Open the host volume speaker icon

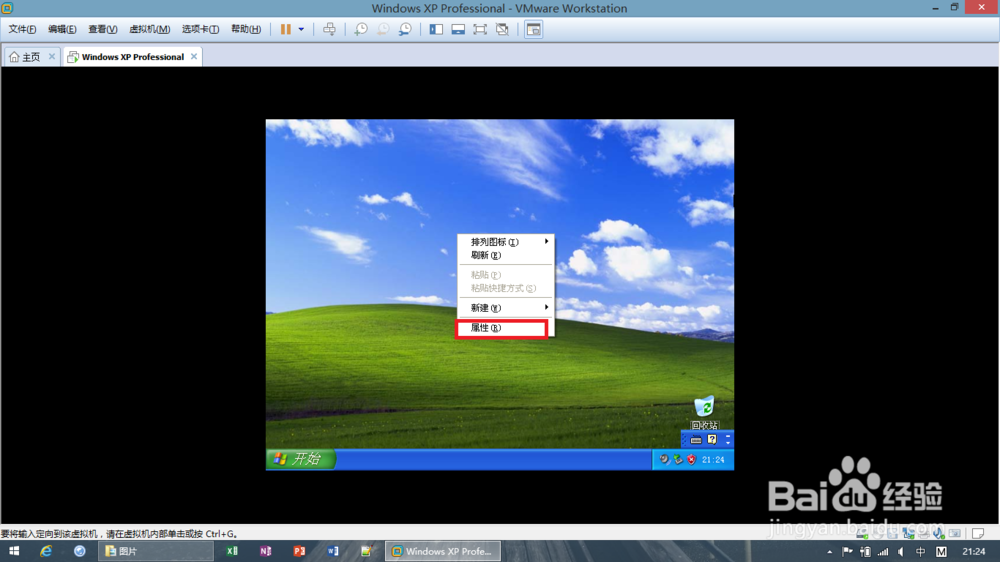901,552
